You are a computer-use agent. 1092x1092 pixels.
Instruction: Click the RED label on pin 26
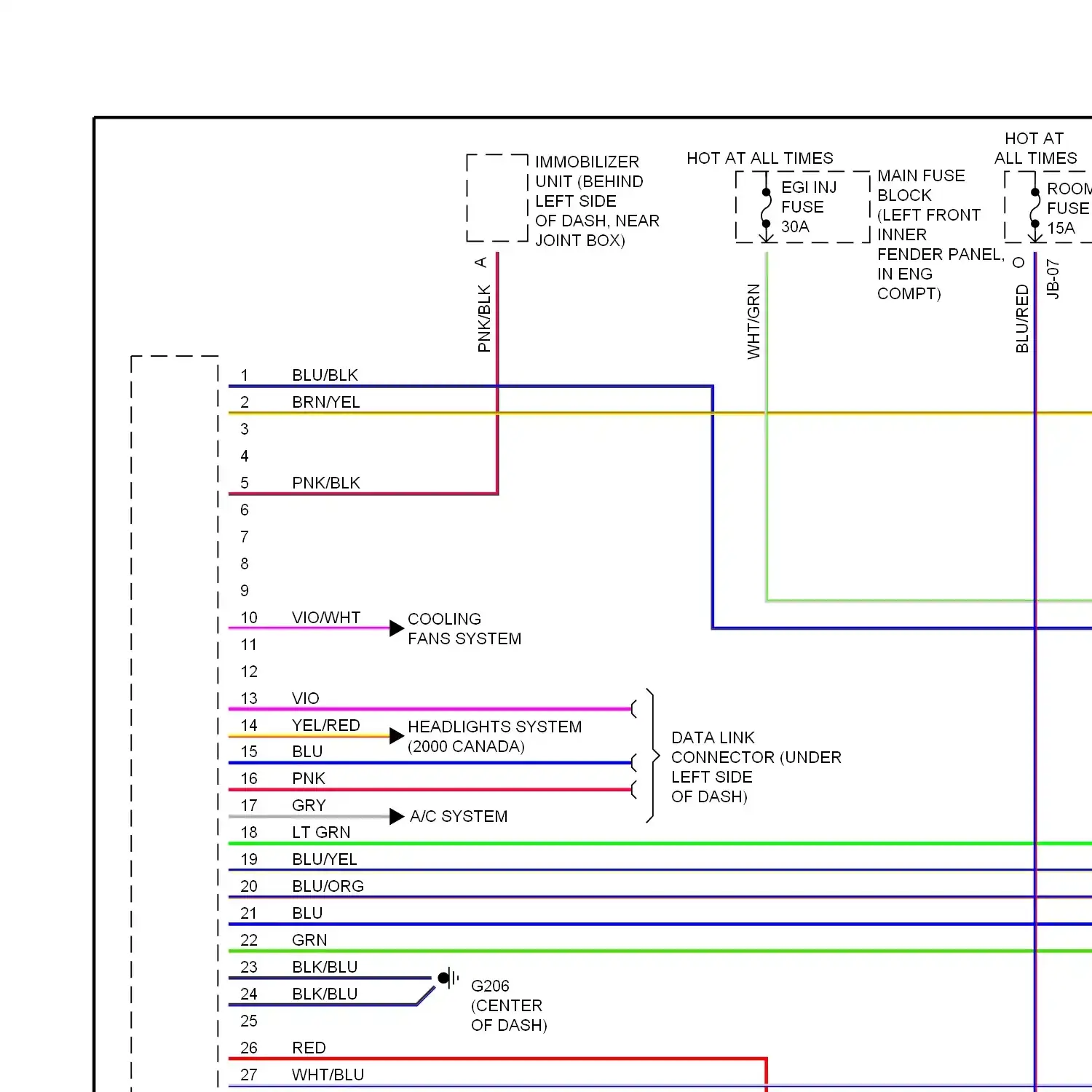[x=309, y=1048]
